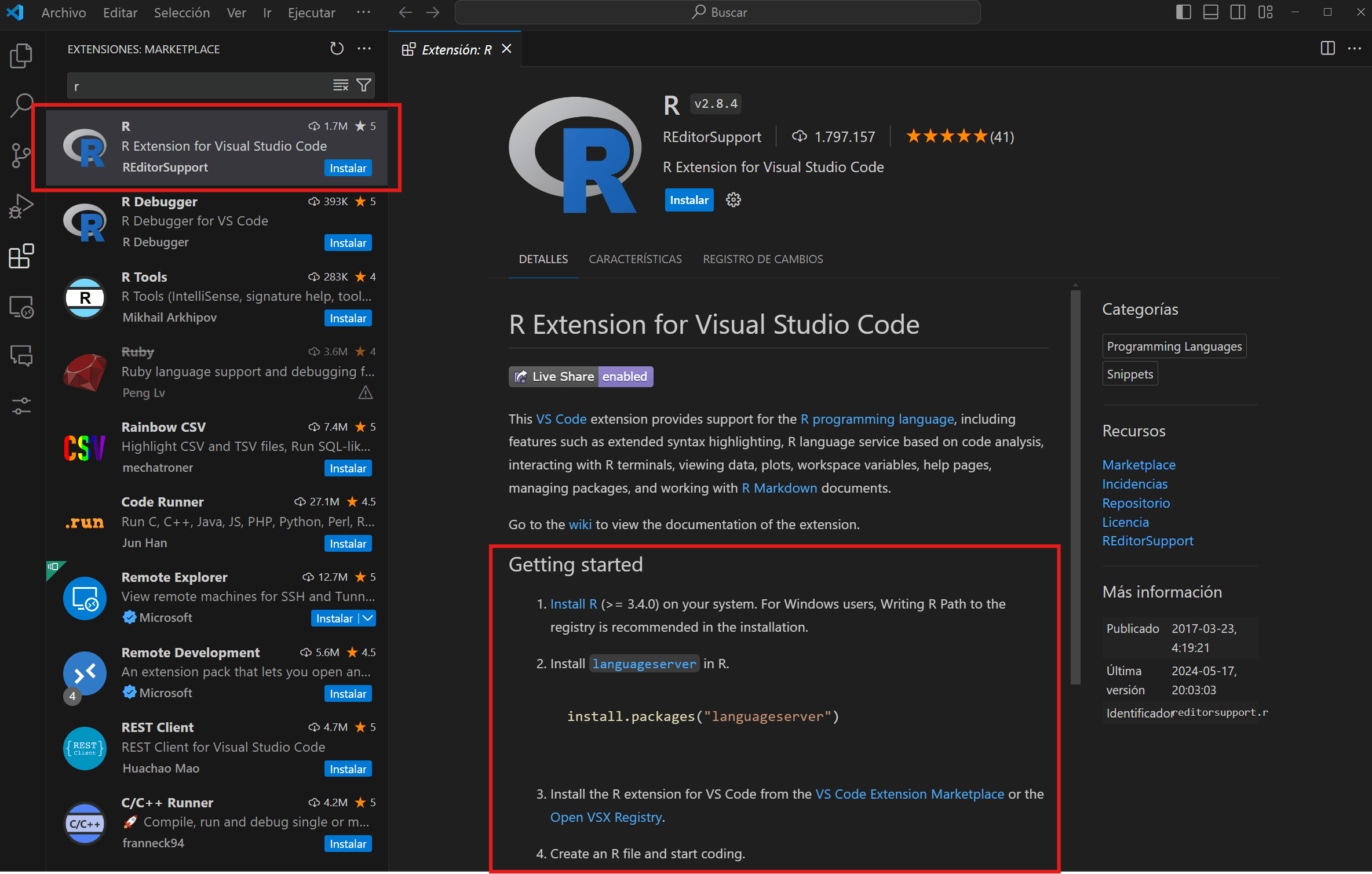Install R Tools extension

[x=348, y=318]
